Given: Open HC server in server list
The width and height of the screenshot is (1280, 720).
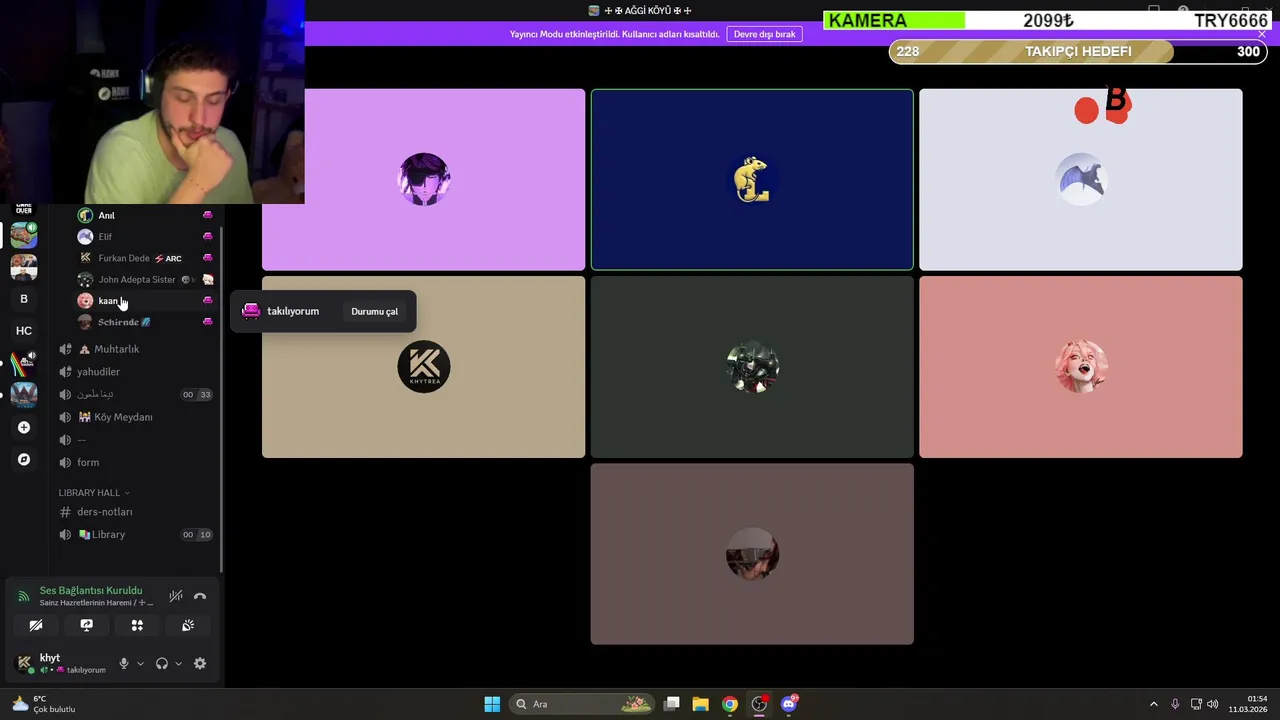Looking at the screenshot, I should [x=24, y=330].
